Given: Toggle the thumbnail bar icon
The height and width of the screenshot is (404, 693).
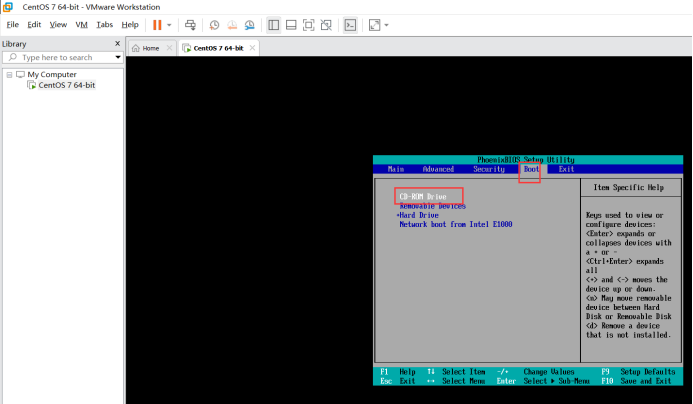Looking at the screenshot, I should pyautogui.click(x=292, y=24).
